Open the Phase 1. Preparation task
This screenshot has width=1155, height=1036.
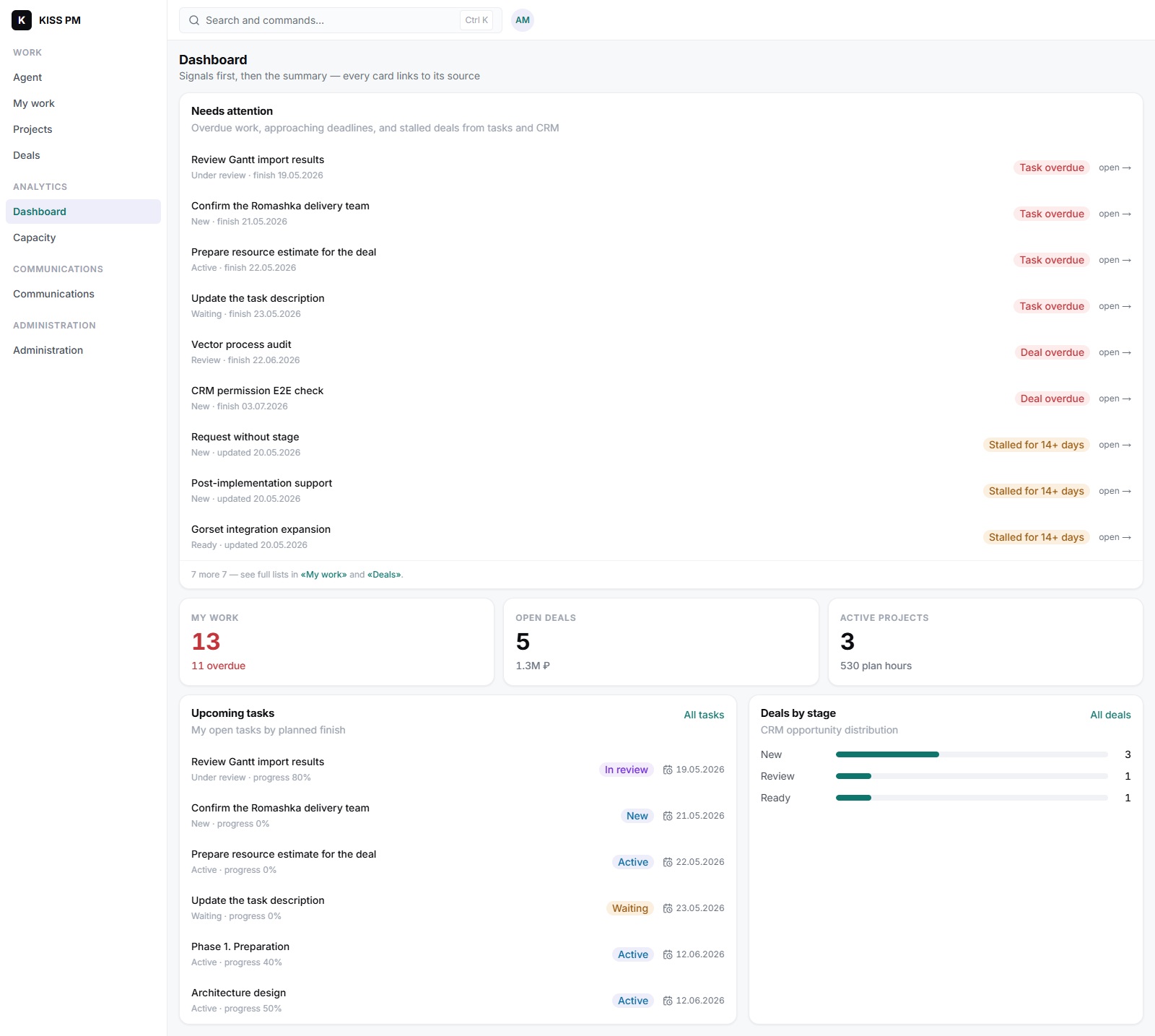[458, 954]
